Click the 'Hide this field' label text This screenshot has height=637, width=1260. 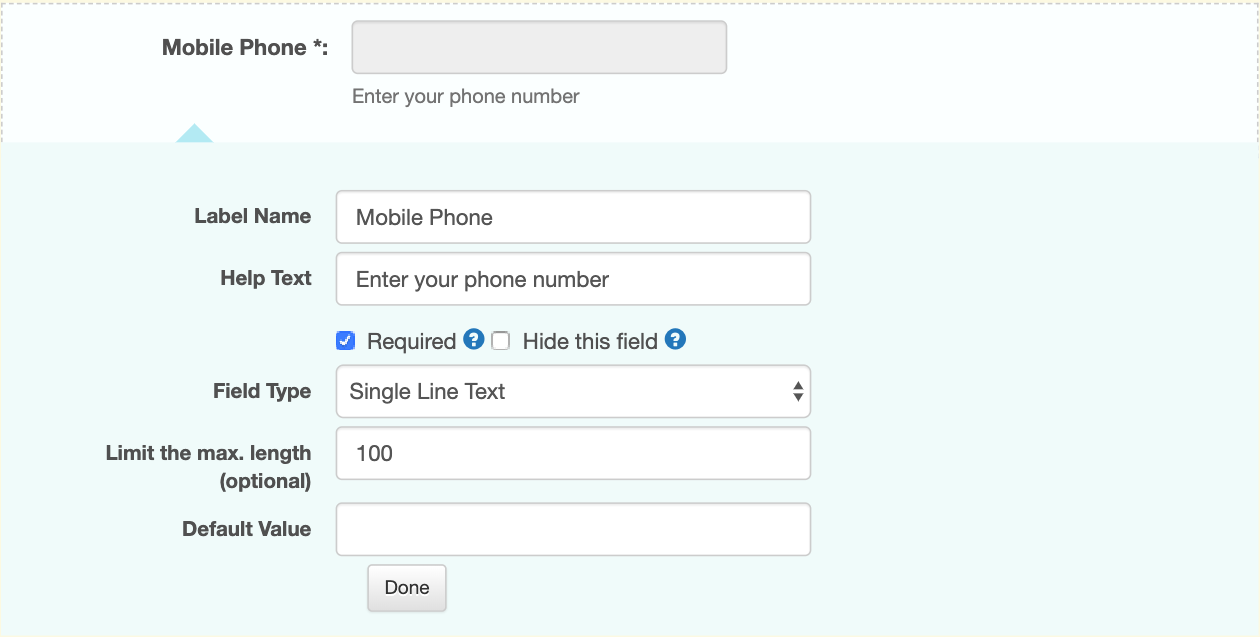pos(590,341)
